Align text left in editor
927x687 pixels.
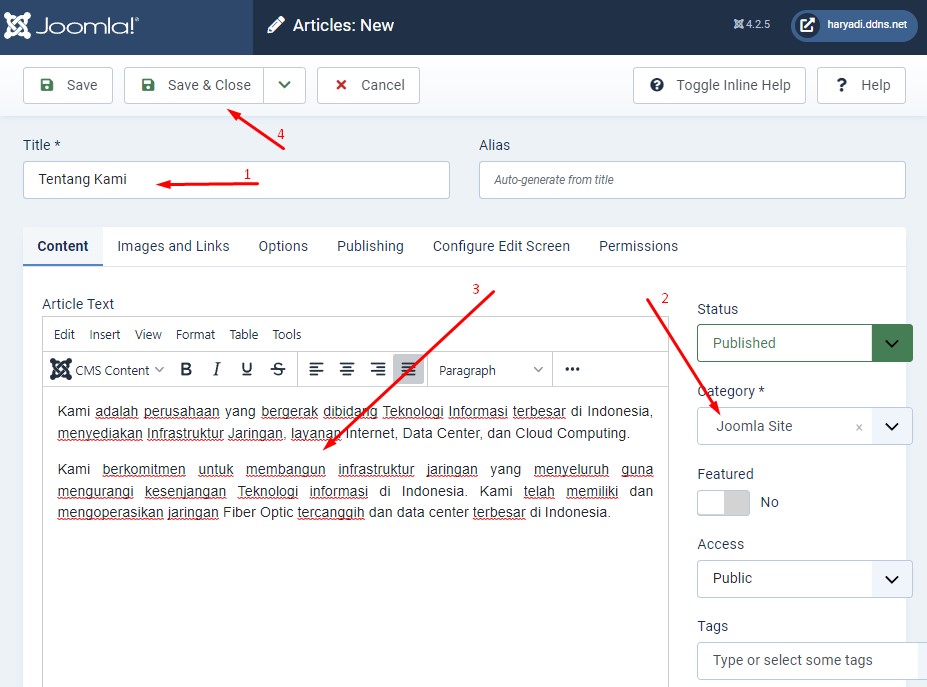tap(316, 370)
